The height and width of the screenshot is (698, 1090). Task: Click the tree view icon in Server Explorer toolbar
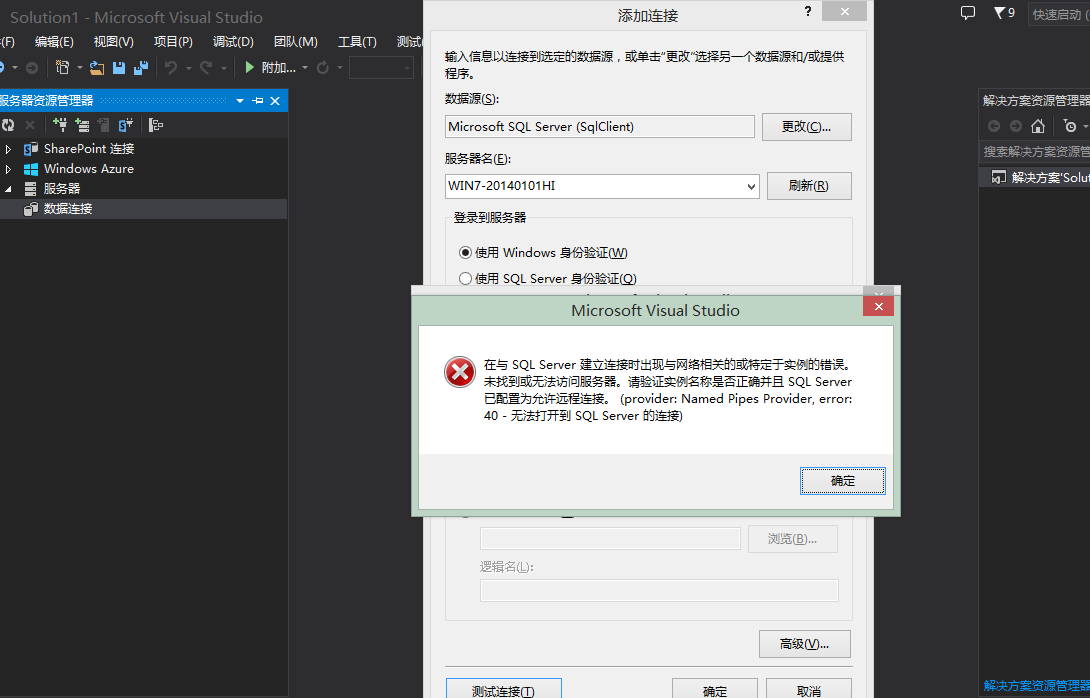[x=156, y=125]
